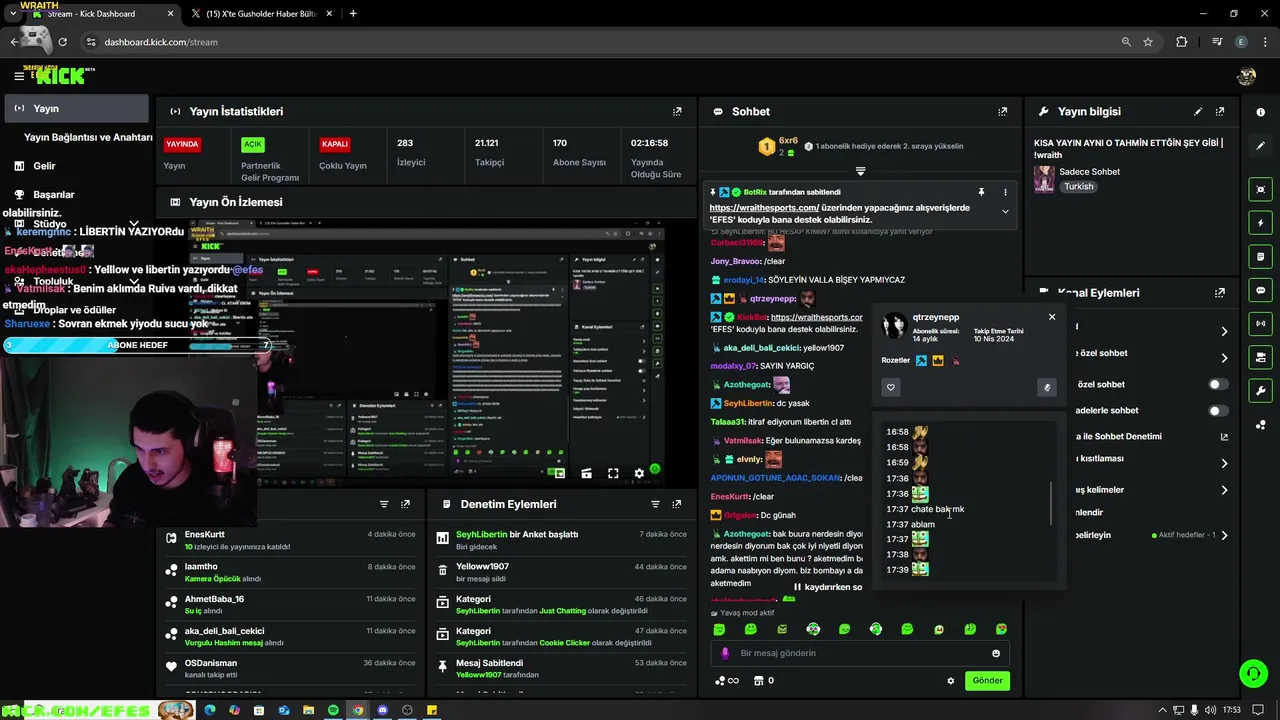Open the profile avatar at top right

[x=1246, y=76]
